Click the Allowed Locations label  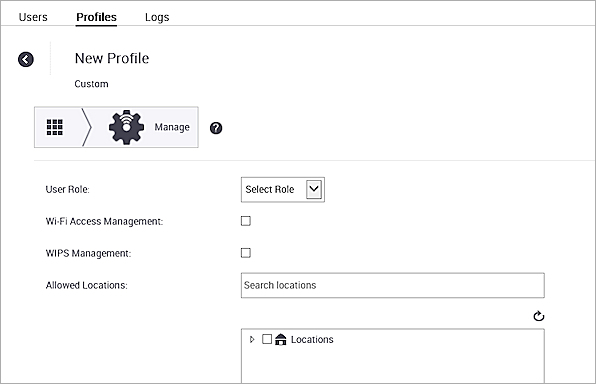87,285
